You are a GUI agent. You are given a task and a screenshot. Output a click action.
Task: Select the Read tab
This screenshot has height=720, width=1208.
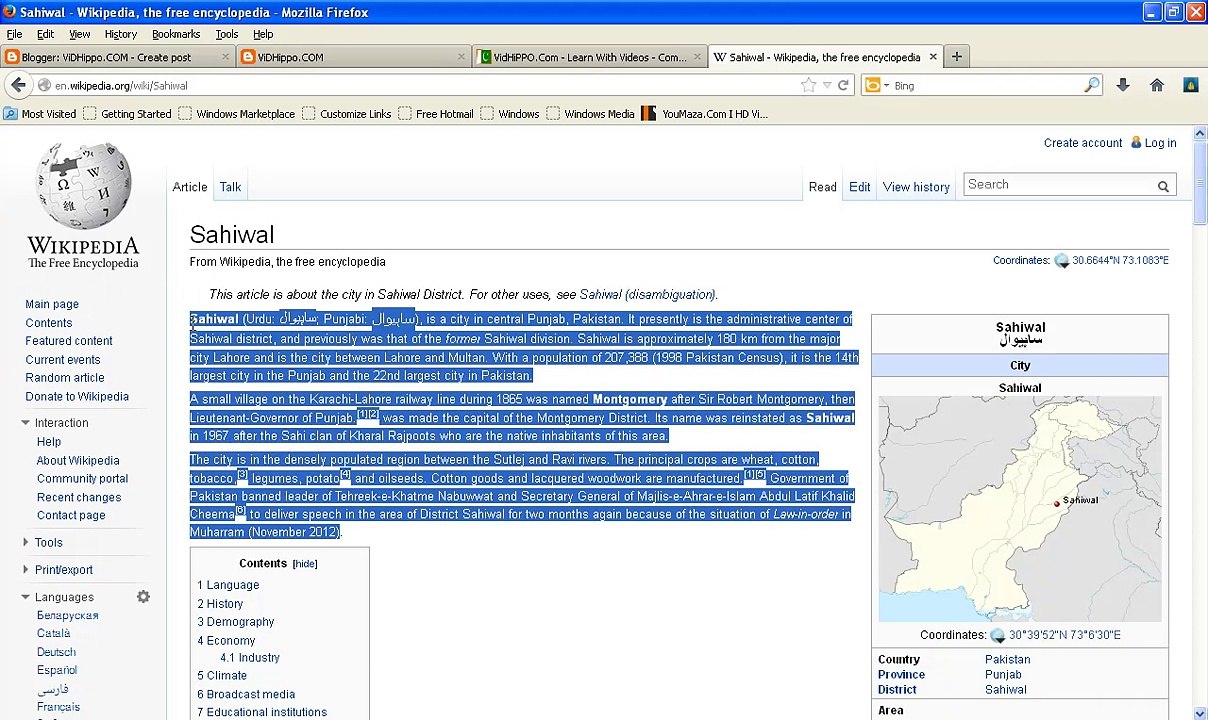tap(822, 187)
